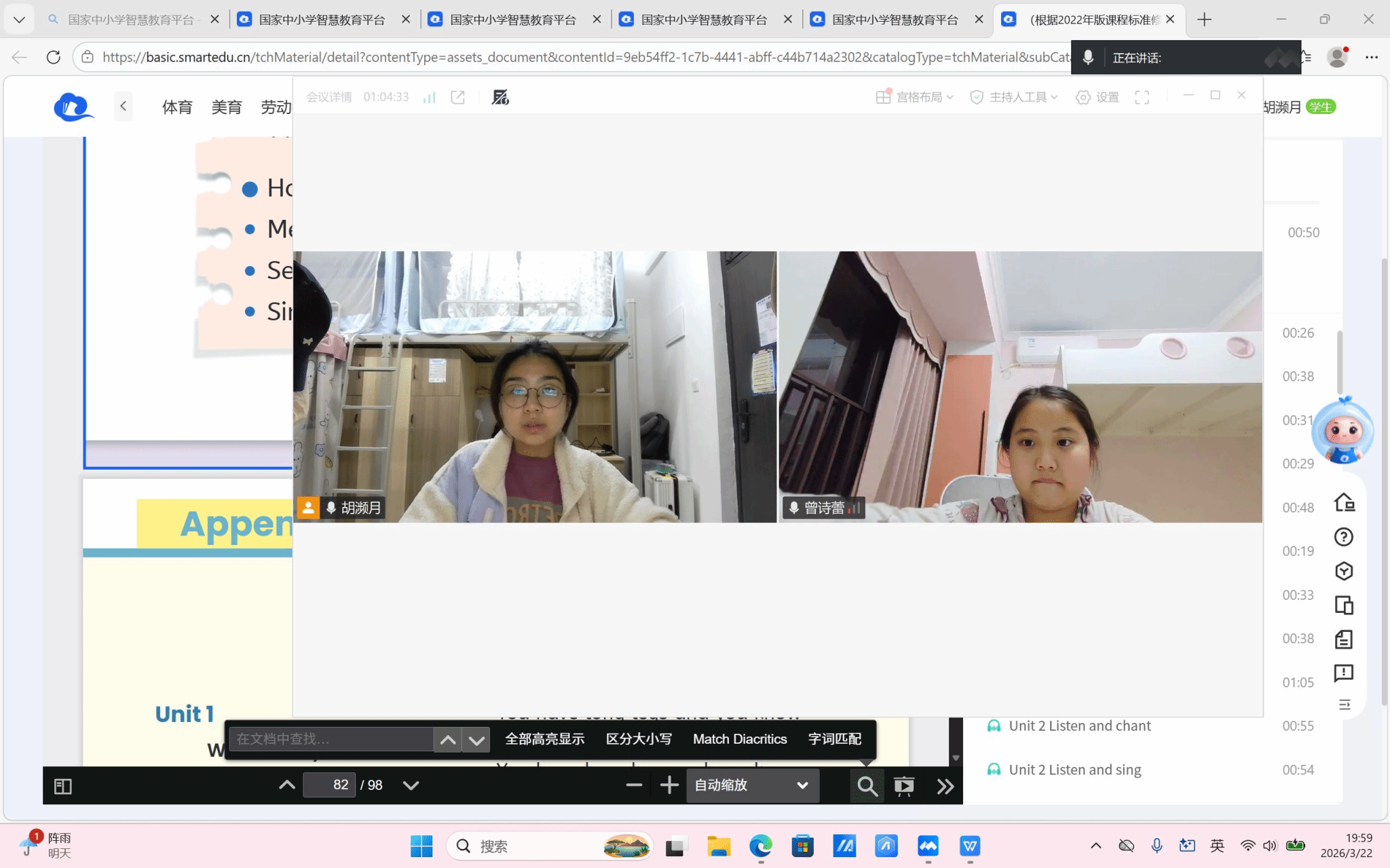1390x868 pixels.
Task: Switch to the first browser tab with search icon
Action: click(x=132, y=20)
